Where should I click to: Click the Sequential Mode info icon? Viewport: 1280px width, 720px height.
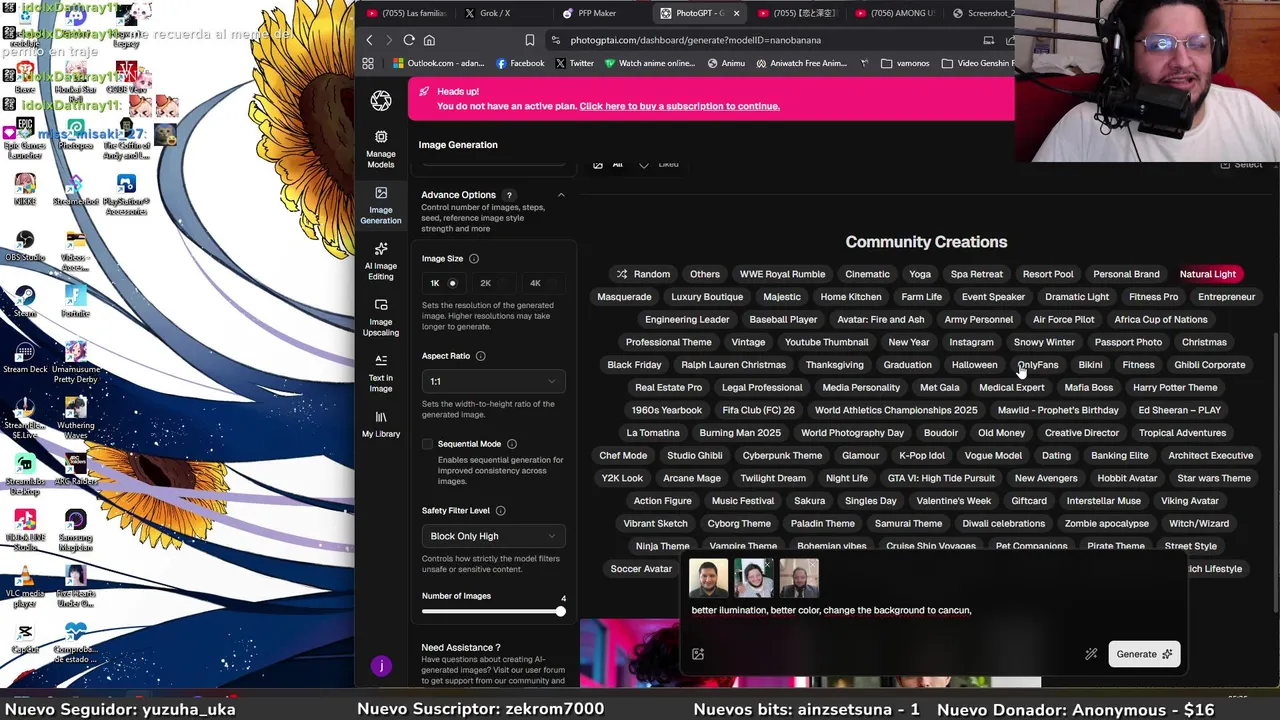pyautogui.click(x=512, y=444)
